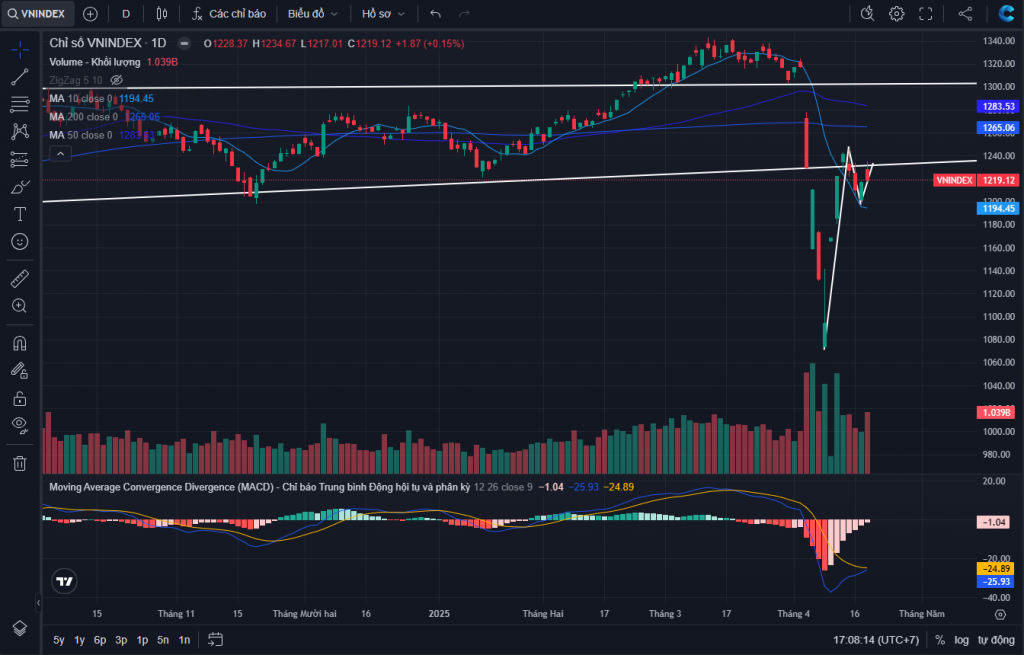The height and width of the screenshot is (655, 1024).
Task: Enter fullscreen mode
Action: click(925, 14)
